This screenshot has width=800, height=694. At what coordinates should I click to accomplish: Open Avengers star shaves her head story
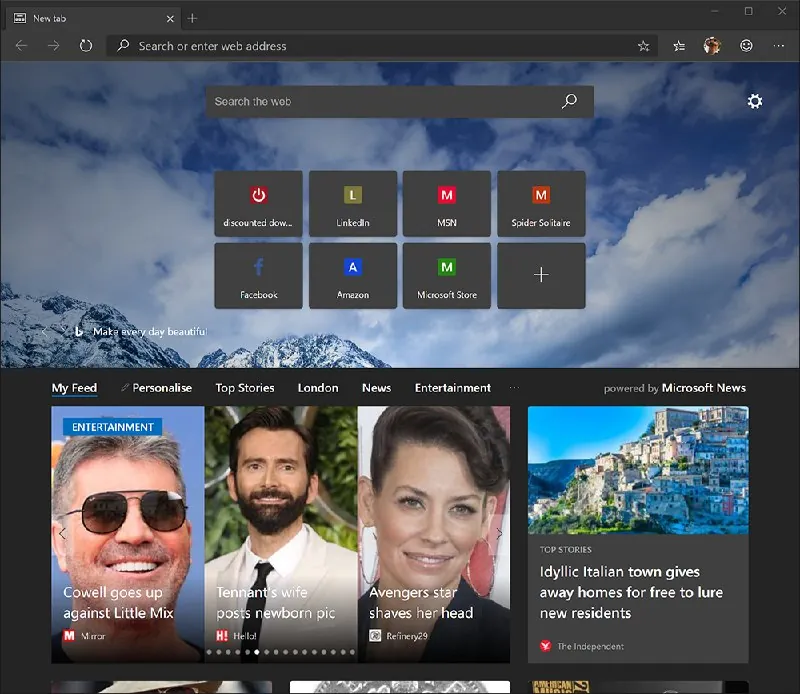coord(421,603)
